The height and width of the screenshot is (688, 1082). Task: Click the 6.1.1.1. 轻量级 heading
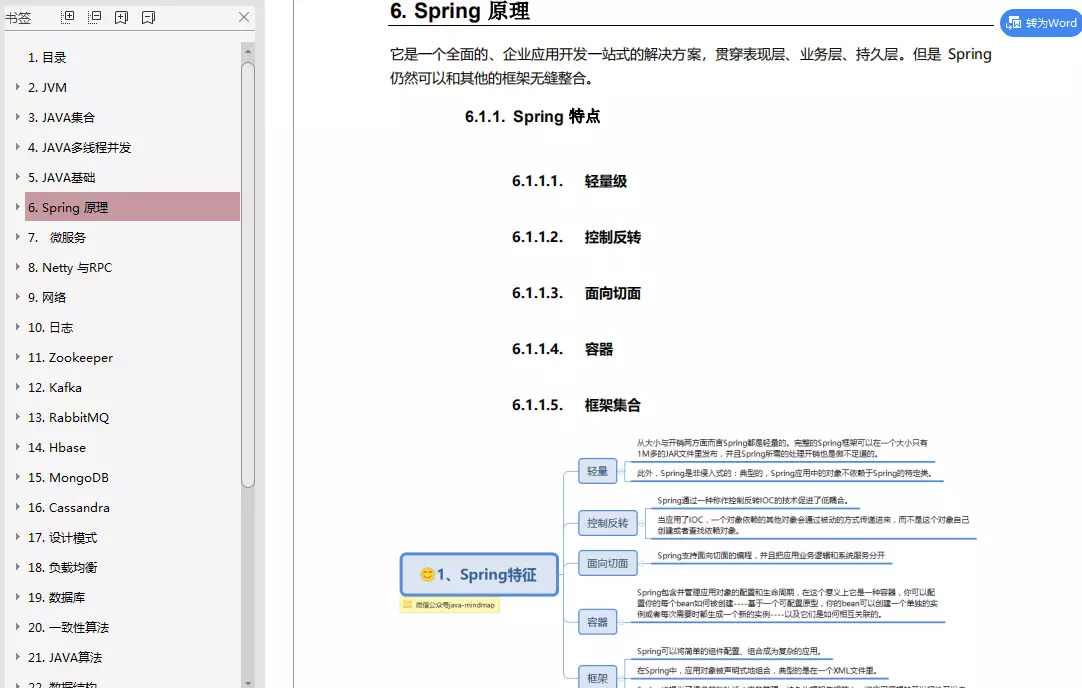[569, 181]
